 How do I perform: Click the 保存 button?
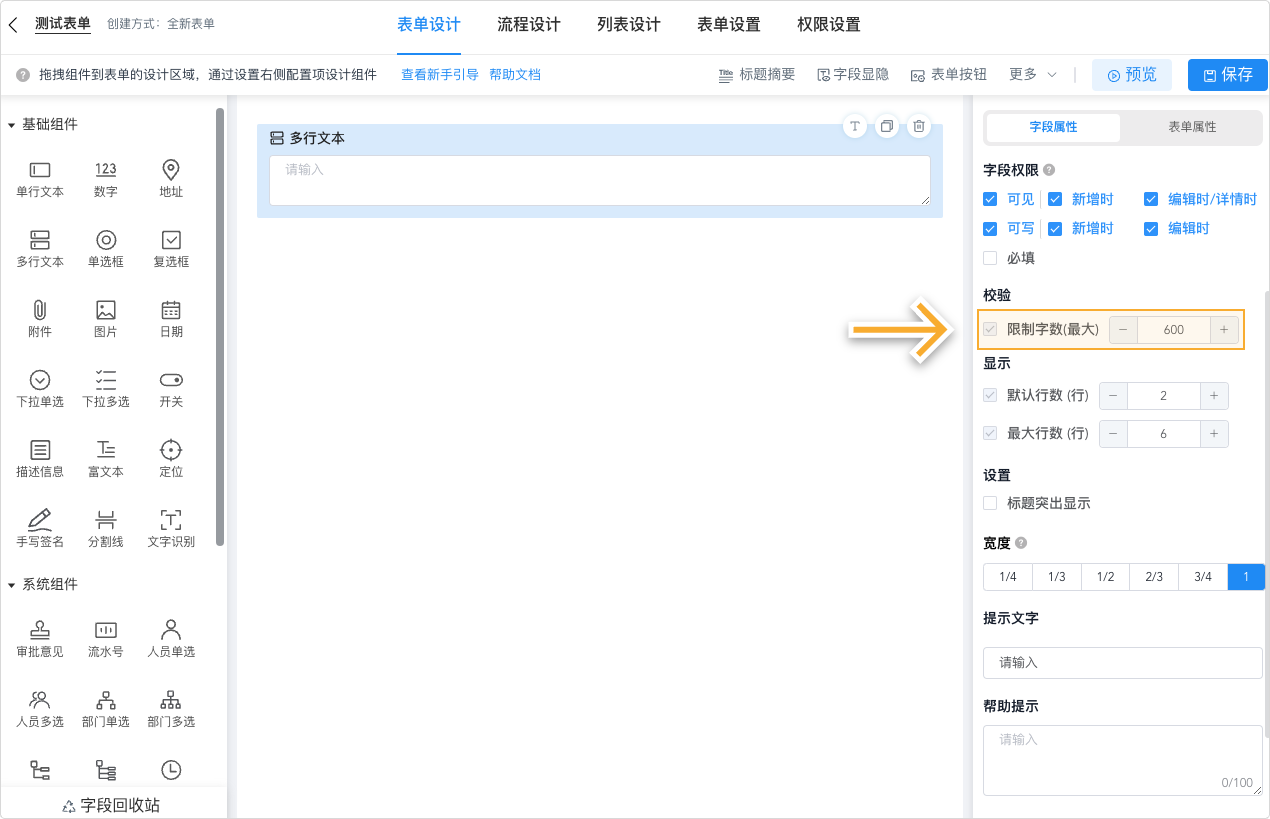(x=1227, y=74)
